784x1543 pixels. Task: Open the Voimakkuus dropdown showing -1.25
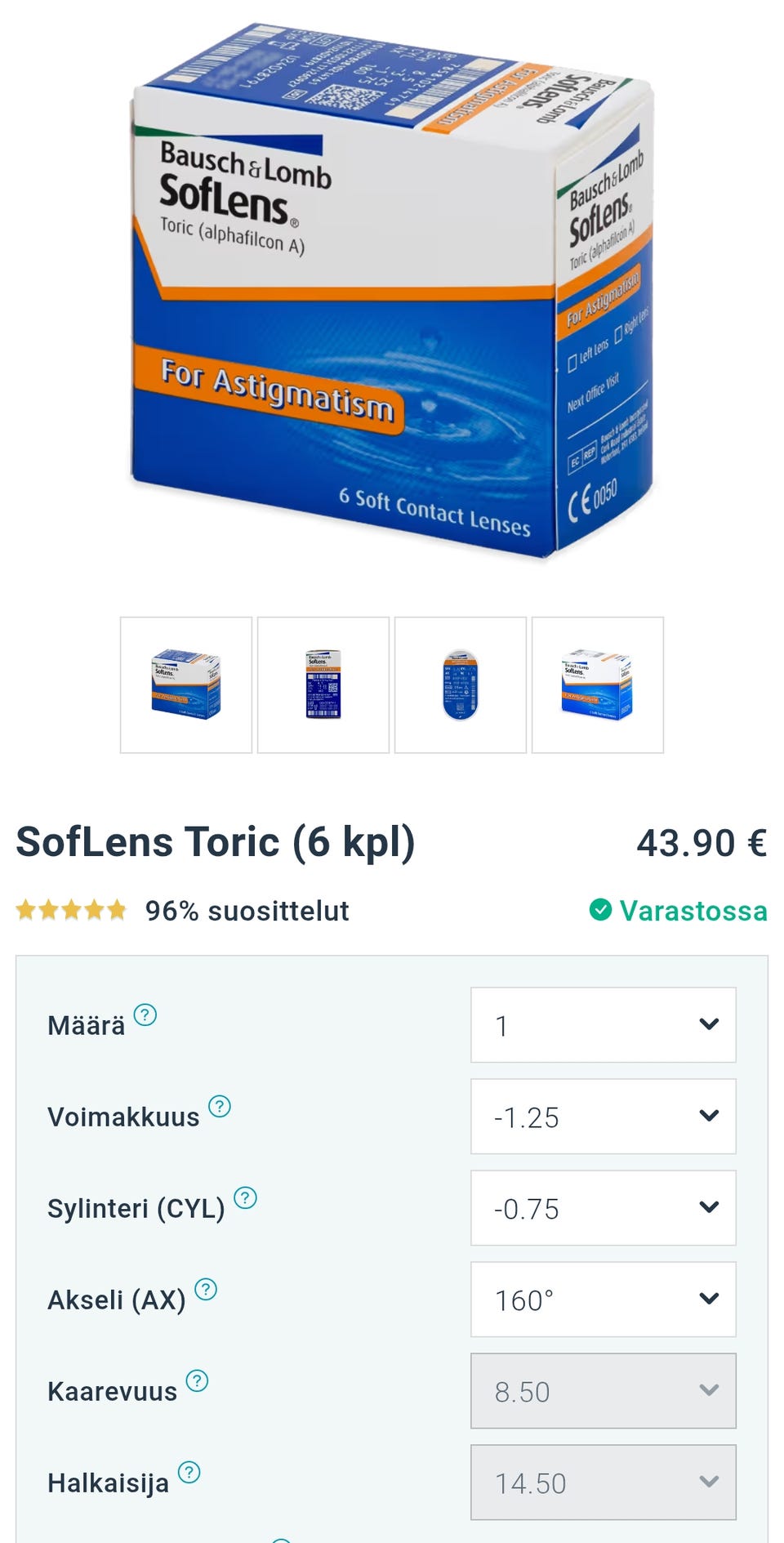pyautogui.click(x=603, y=1117)
